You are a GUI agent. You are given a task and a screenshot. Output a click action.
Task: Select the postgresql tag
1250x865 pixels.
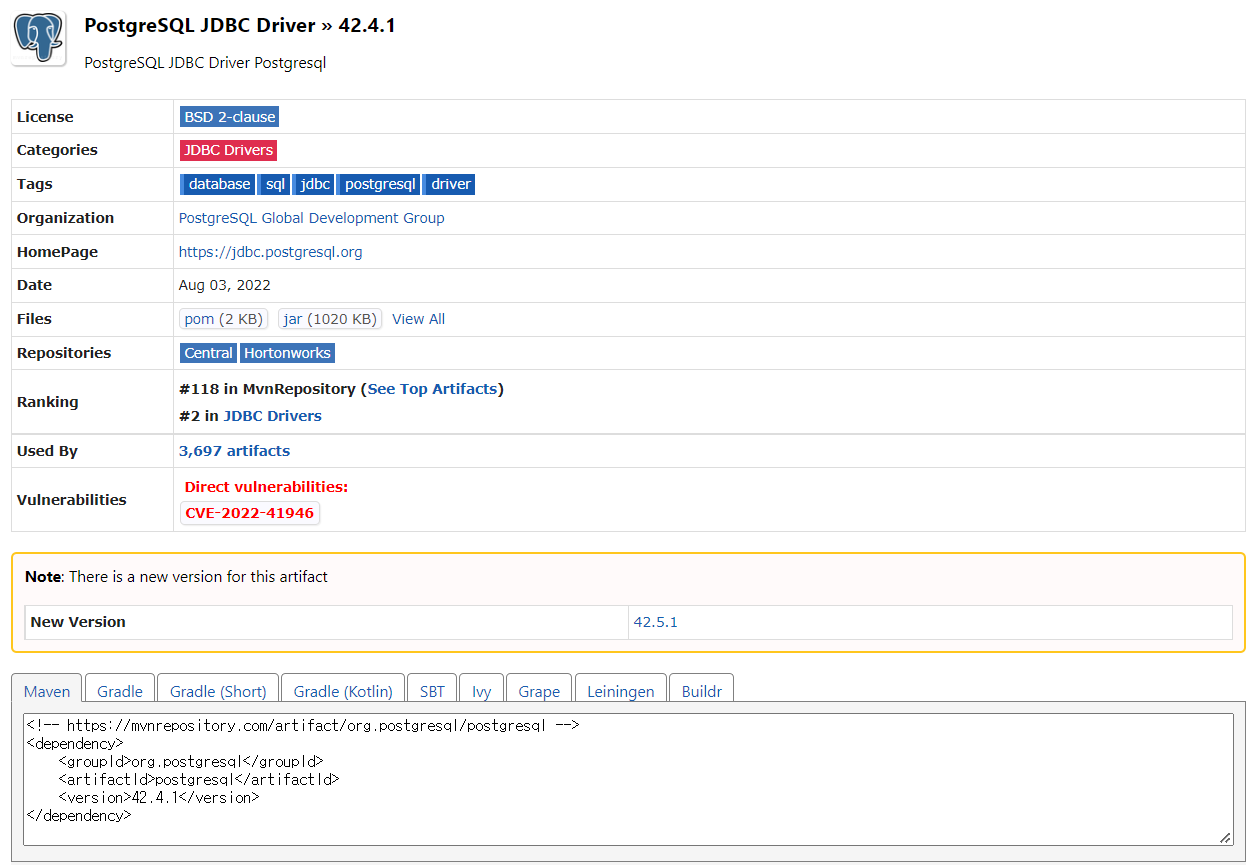click(378, 184)
